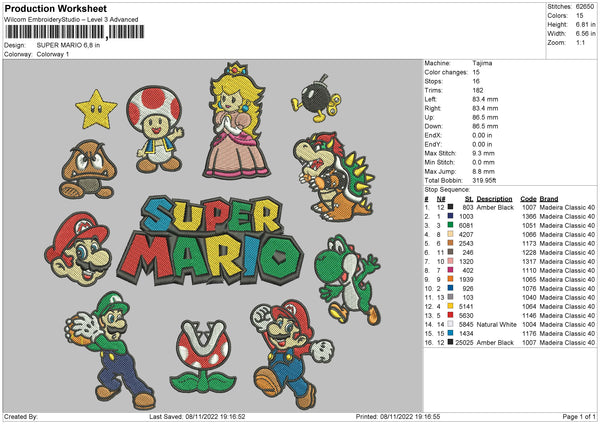Click code 1366 in stop row 2
Image resolution: width=600 pixels, height=424 pixels.
[529, 217]
